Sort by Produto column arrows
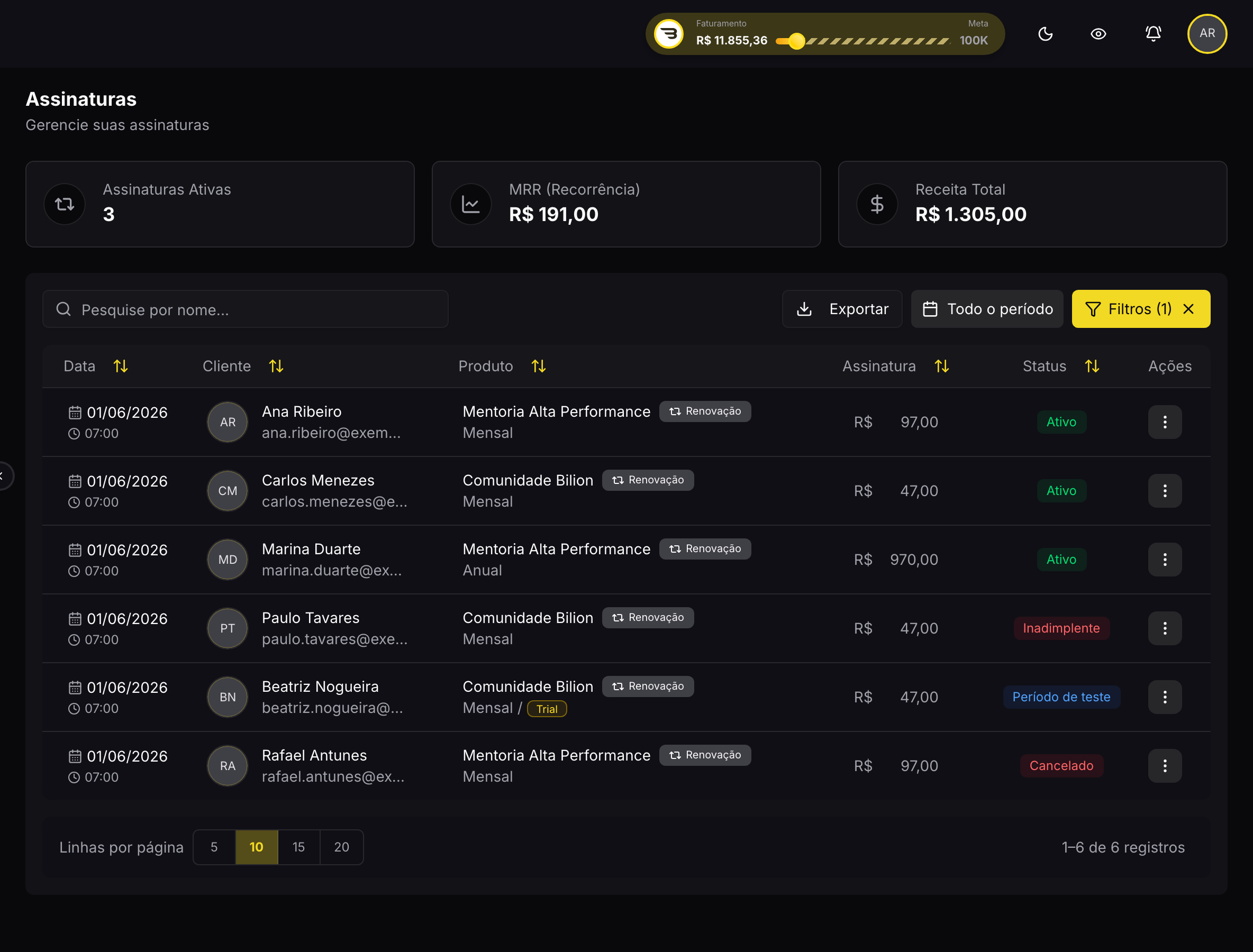 click(539, 366)
